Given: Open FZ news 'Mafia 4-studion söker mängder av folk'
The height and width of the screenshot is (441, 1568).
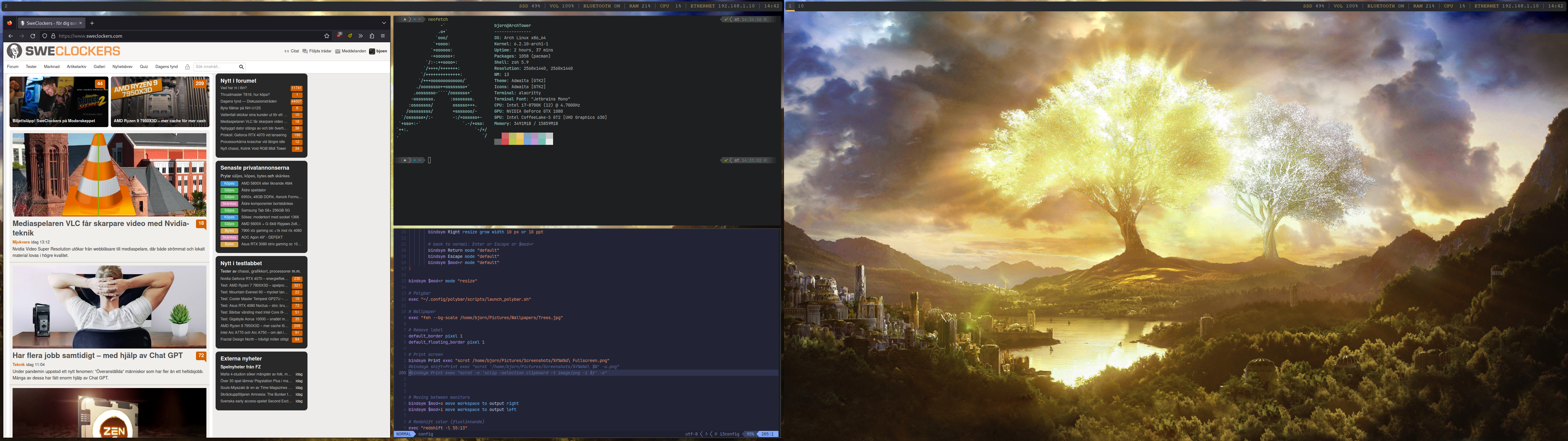Looking at the screenshot, I should click(x=255, y=375).
